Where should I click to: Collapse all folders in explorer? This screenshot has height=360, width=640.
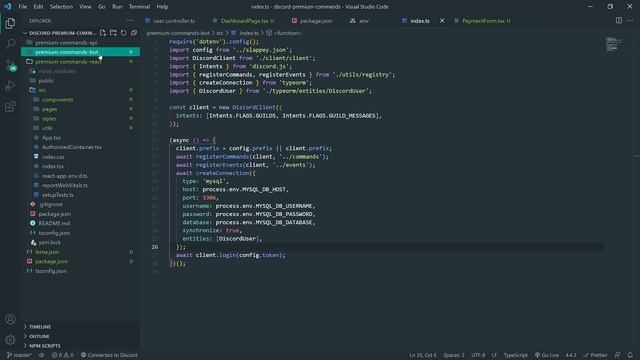click(134, 33)
